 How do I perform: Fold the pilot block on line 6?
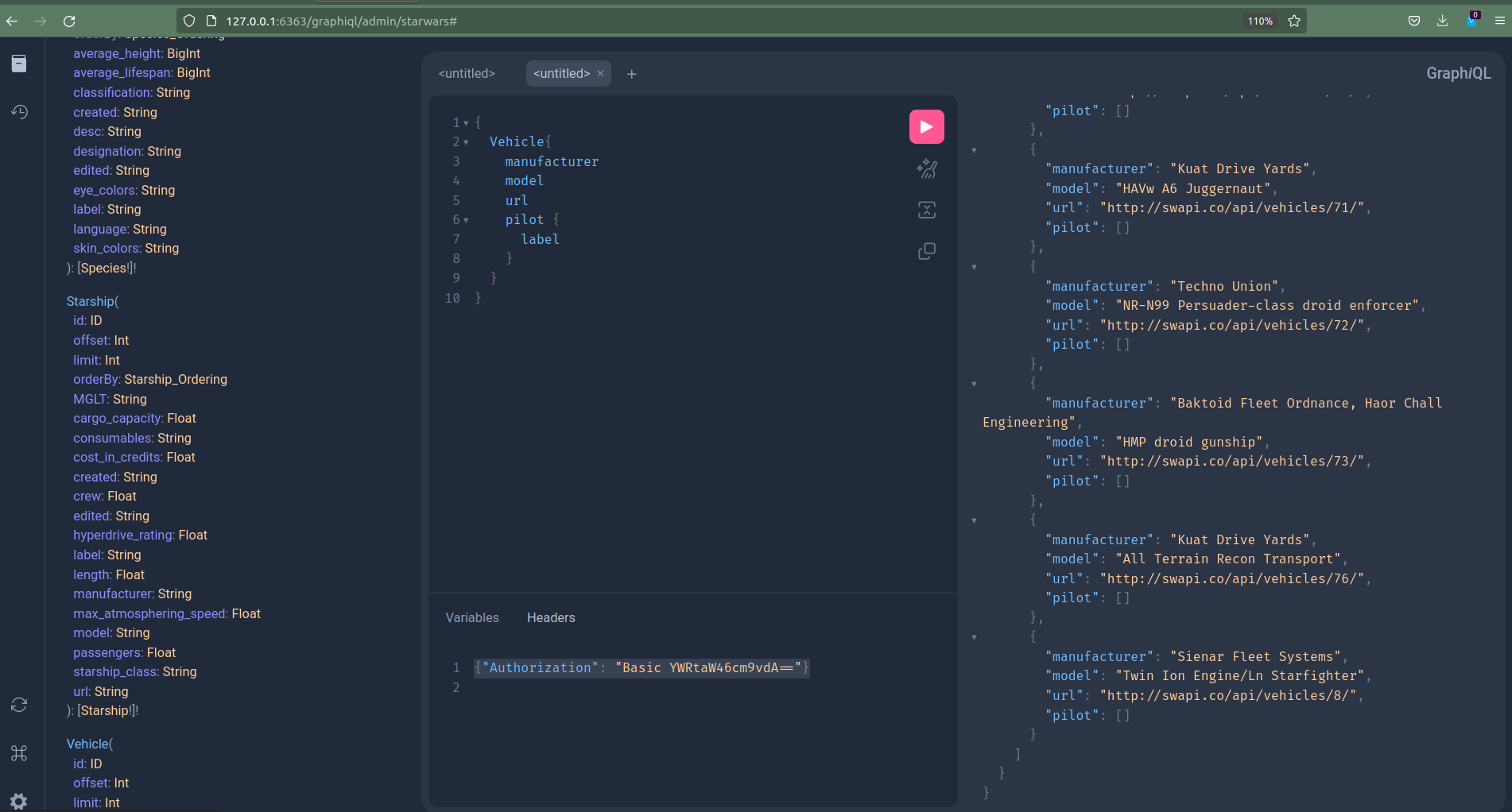(466, 220)
